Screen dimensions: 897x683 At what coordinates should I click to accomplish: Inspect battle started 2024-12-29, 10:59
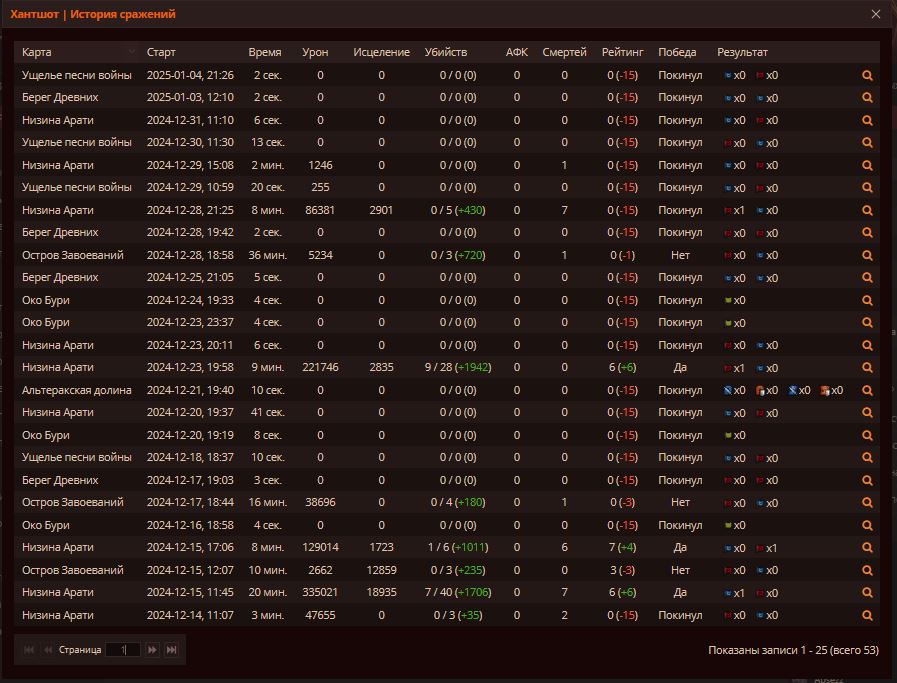pyautogui.click(x=867, y=188)
